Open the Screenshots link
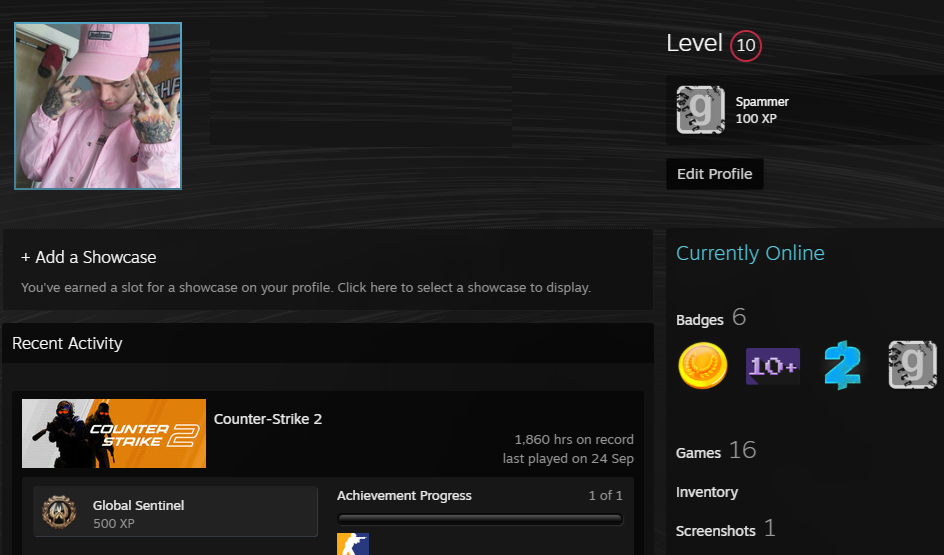Viewport: 944px width, 555px height. (715, 531)
